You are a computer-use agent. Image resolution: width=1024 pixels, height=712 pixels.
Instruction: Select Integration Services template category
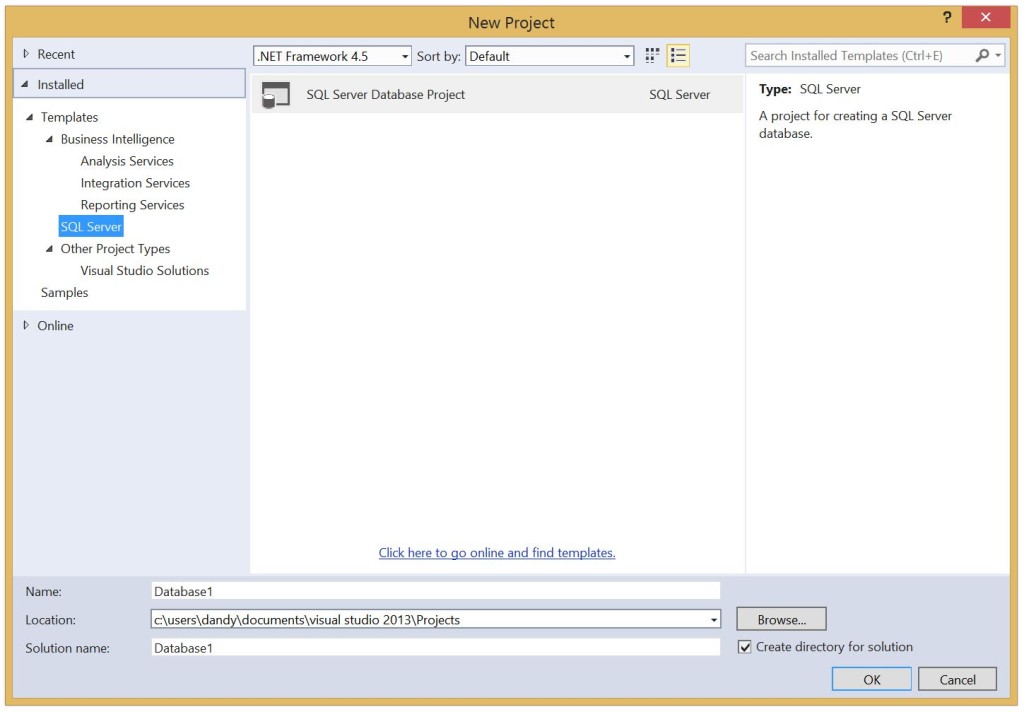coord(135,183)
